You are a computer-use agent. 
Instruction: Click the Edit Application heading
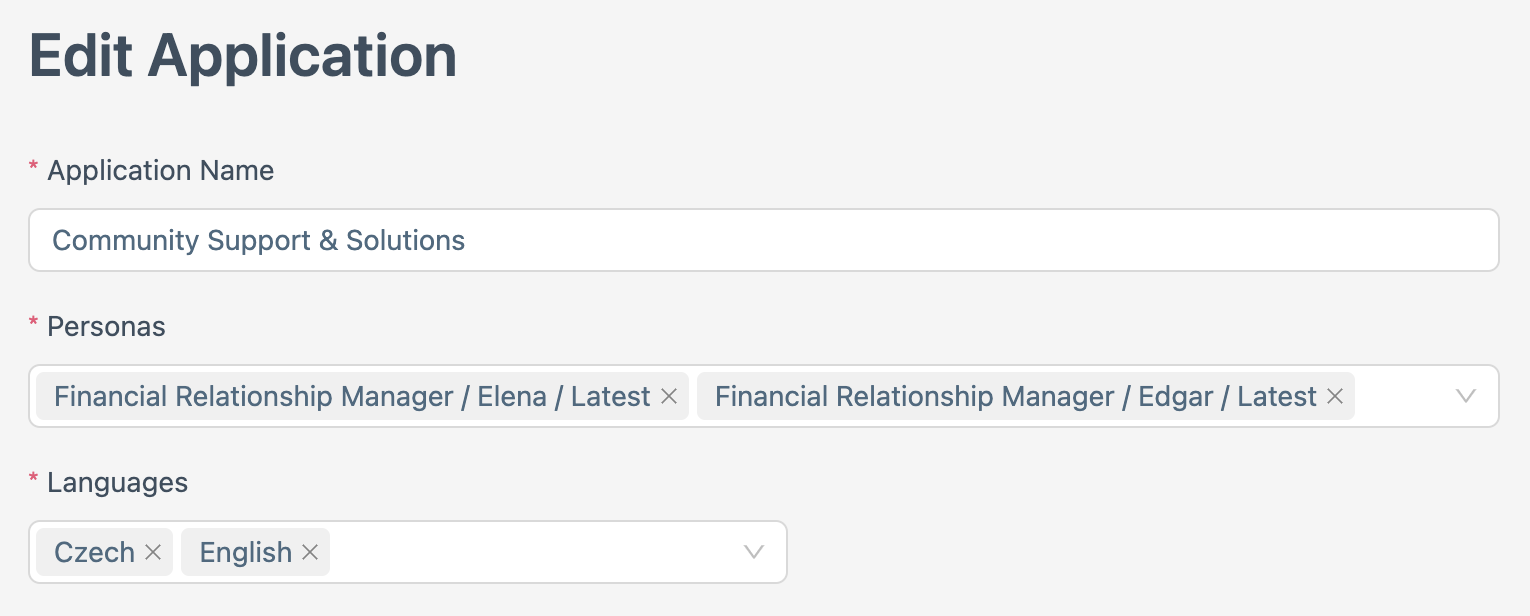point(243,56)
